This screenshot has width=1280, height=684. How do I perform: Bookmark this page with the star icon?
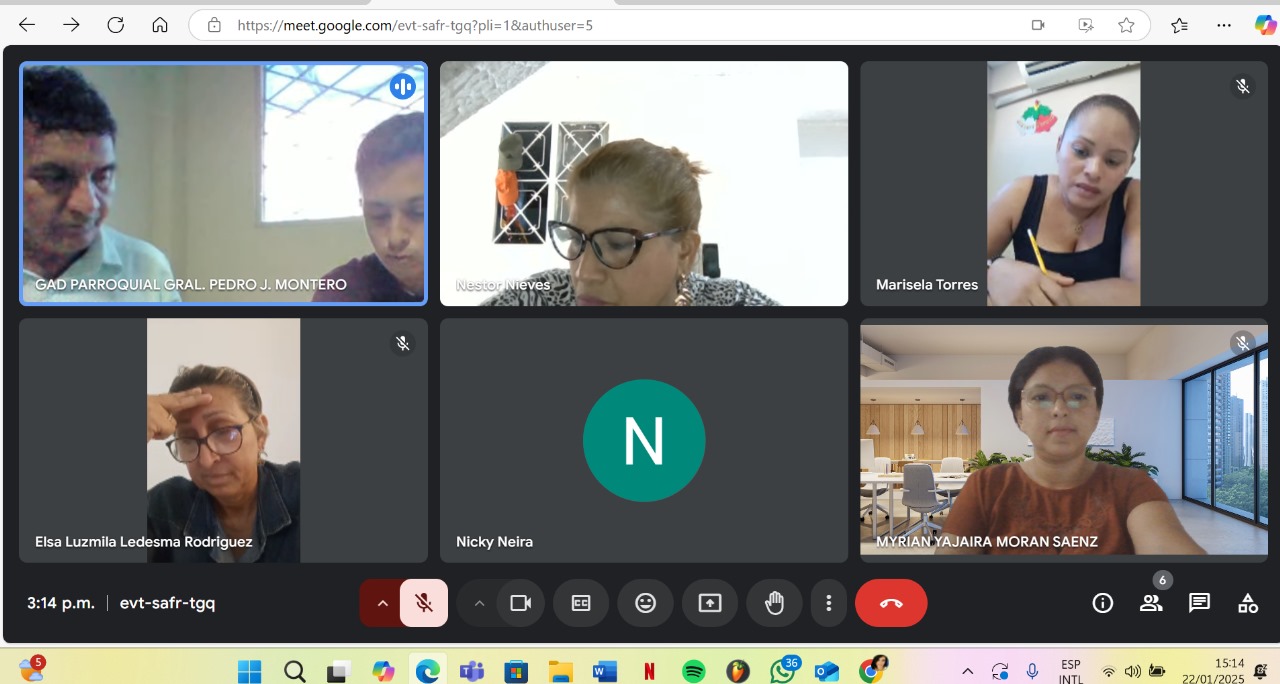pos(1126,25)
